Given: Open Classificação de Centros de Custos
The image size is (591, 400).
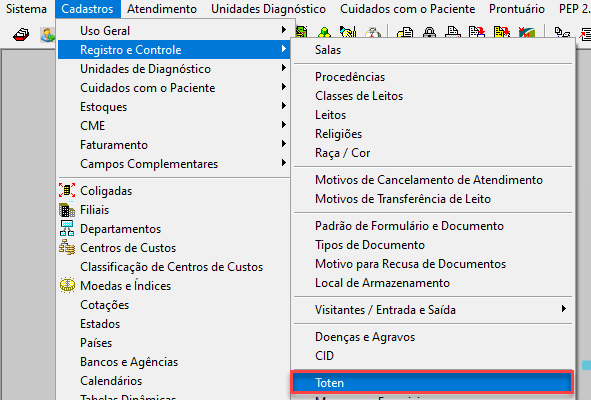Looking at the screenshot, I should (x=174, y=267).
